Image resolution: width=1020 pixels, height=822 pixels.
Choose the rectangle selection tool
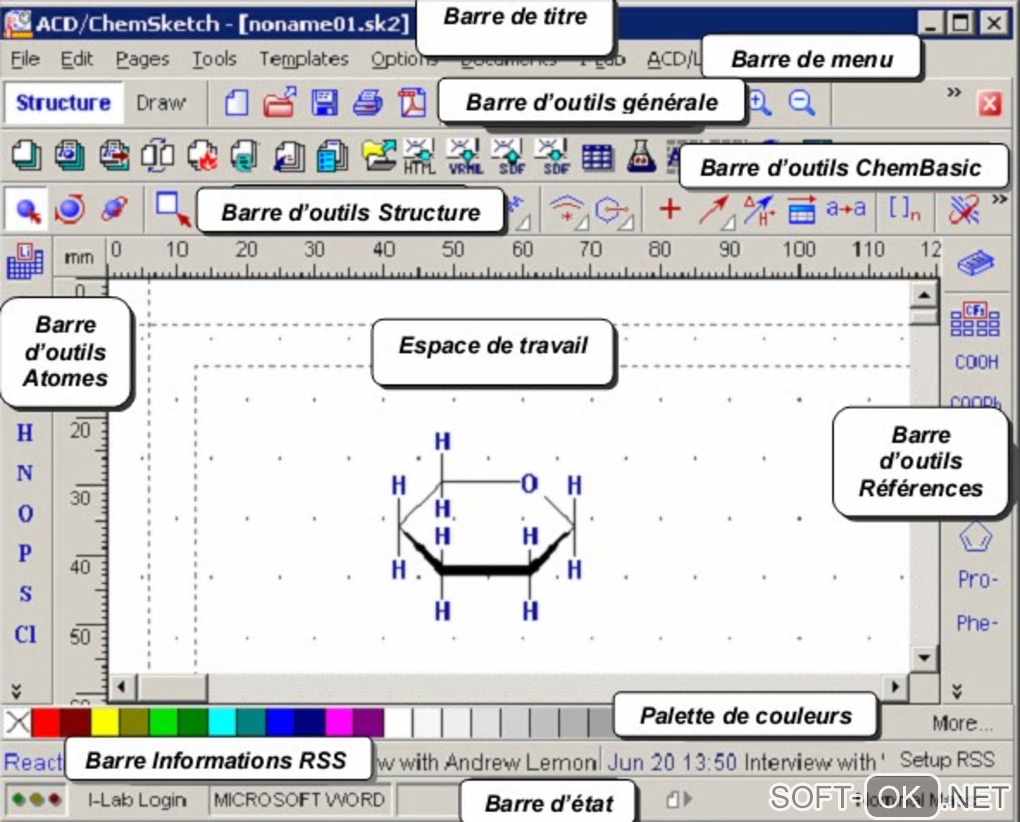tap(173, 209)
